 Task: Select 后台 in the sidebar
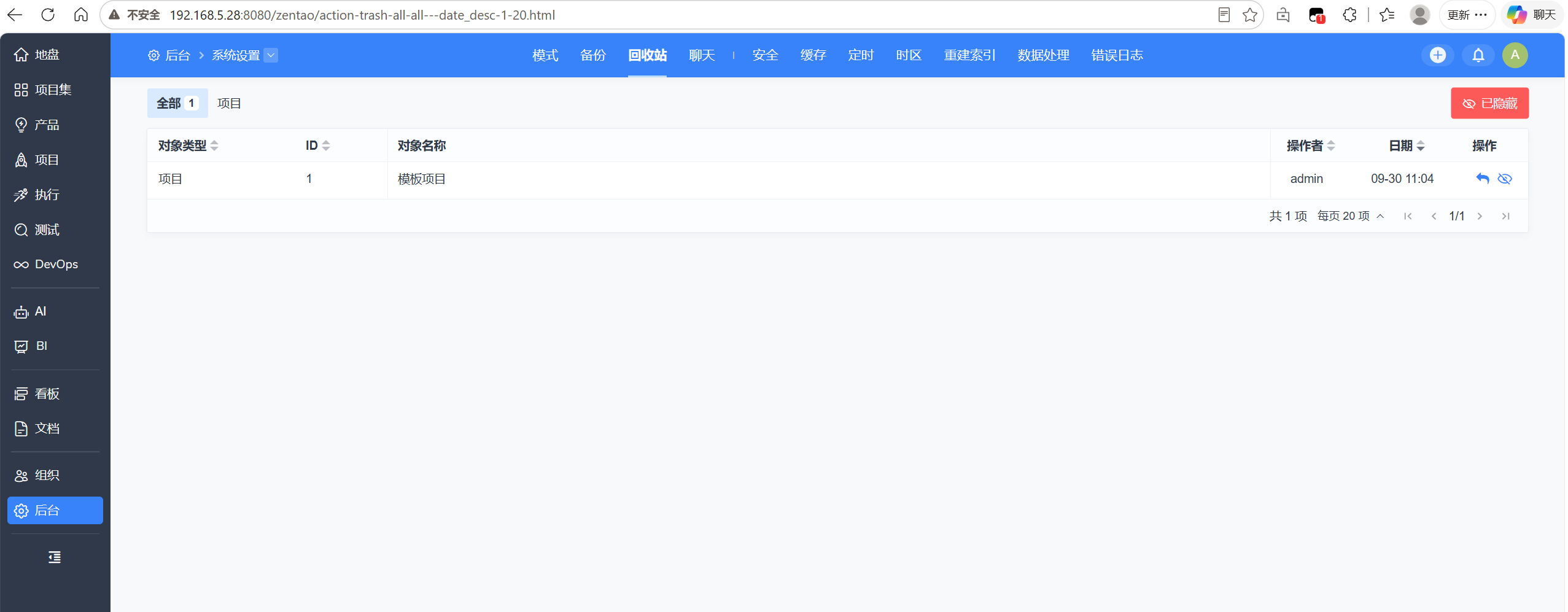point(55,510)
